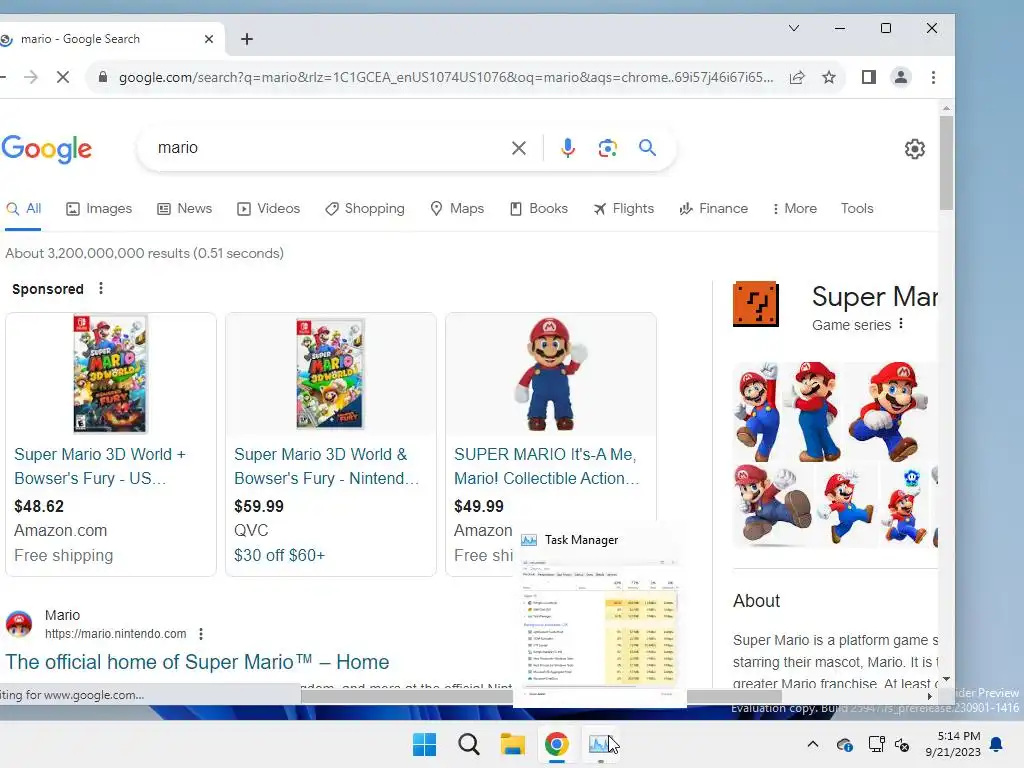Open search Tools options
1024x768 pixels.
pos(857,208)
